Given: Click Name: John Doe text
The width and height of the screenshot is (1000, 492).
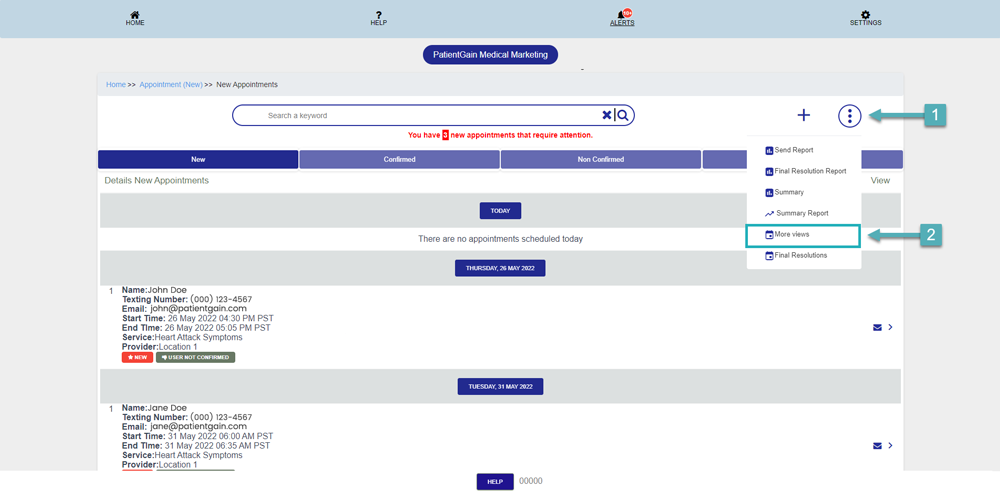Looking at the screenshot, I should point(154,290).
